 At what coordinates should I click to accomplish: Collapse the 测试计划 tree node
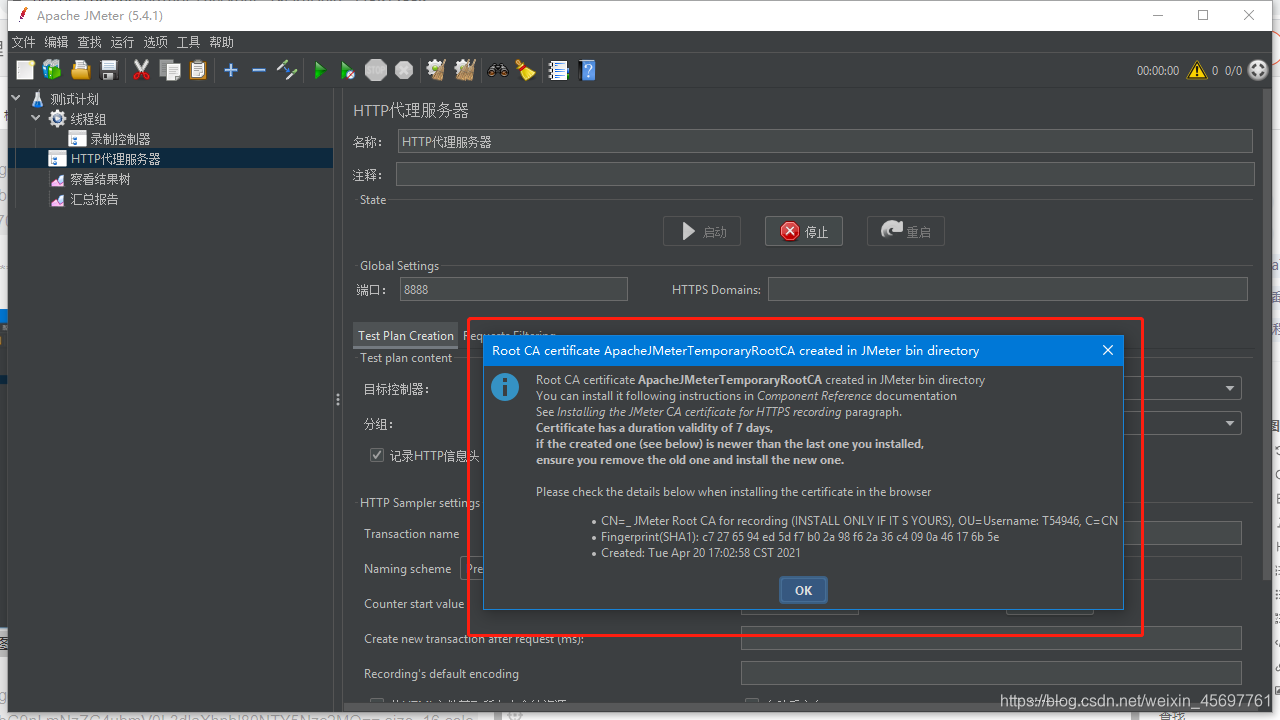point(17,99)
